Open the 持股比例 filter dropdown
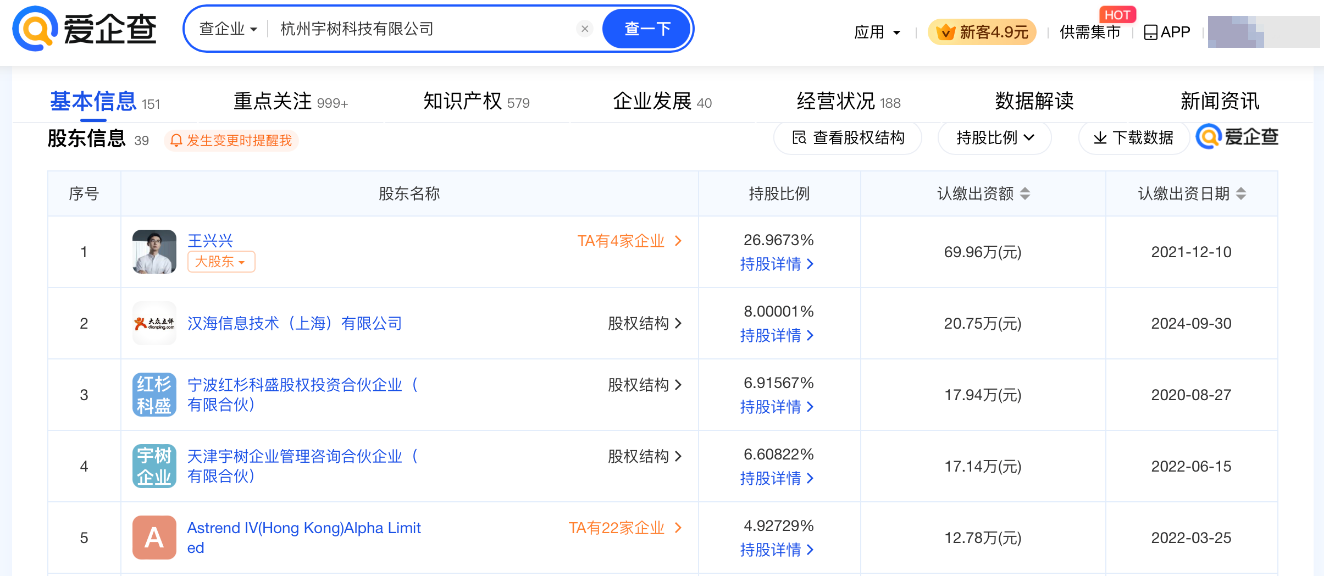The height and width of the screenshot is (576, 1324). coord(994,138)
